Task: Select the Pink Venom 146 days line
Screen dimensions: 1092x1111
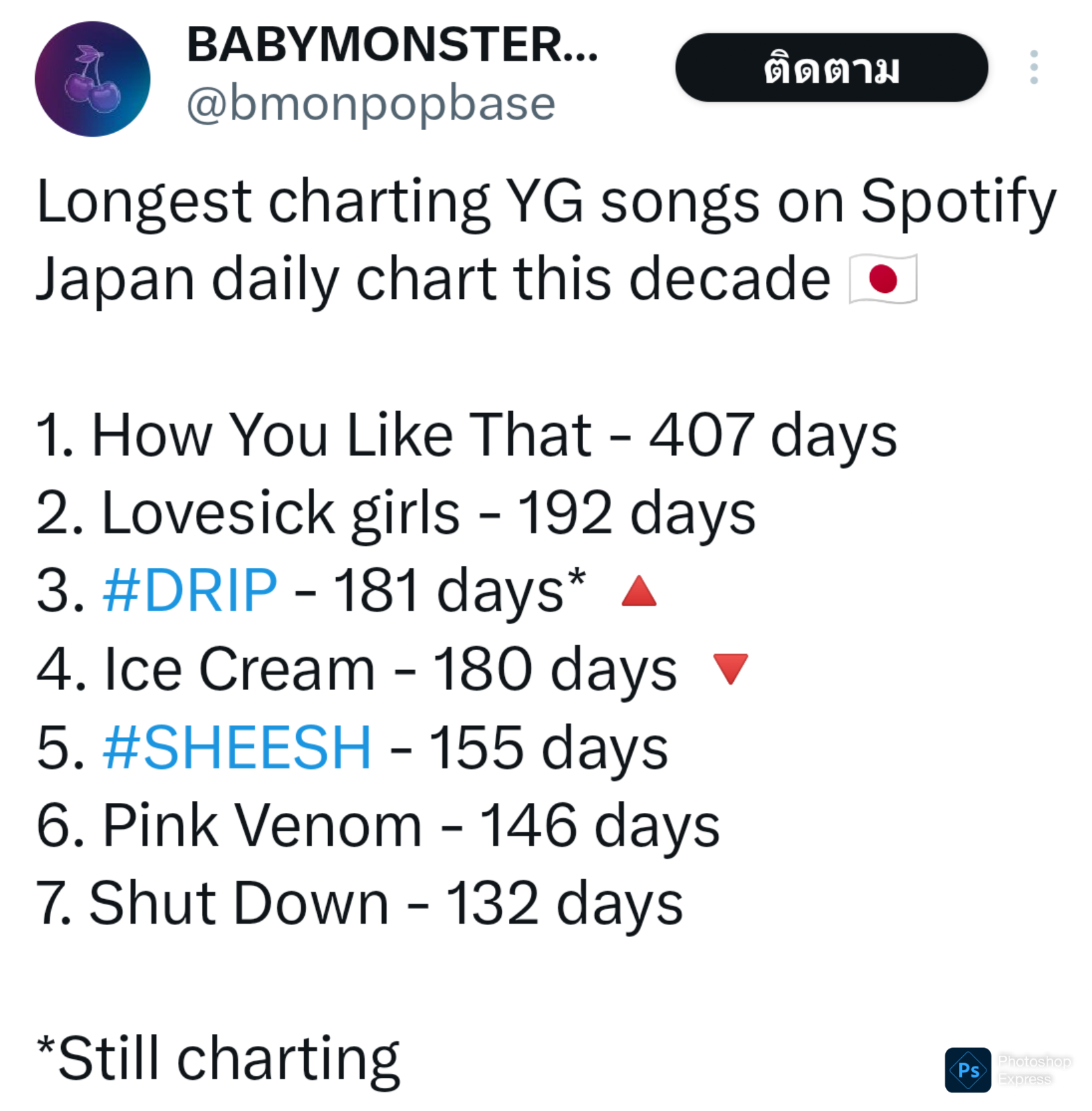Action: (378, 826)
